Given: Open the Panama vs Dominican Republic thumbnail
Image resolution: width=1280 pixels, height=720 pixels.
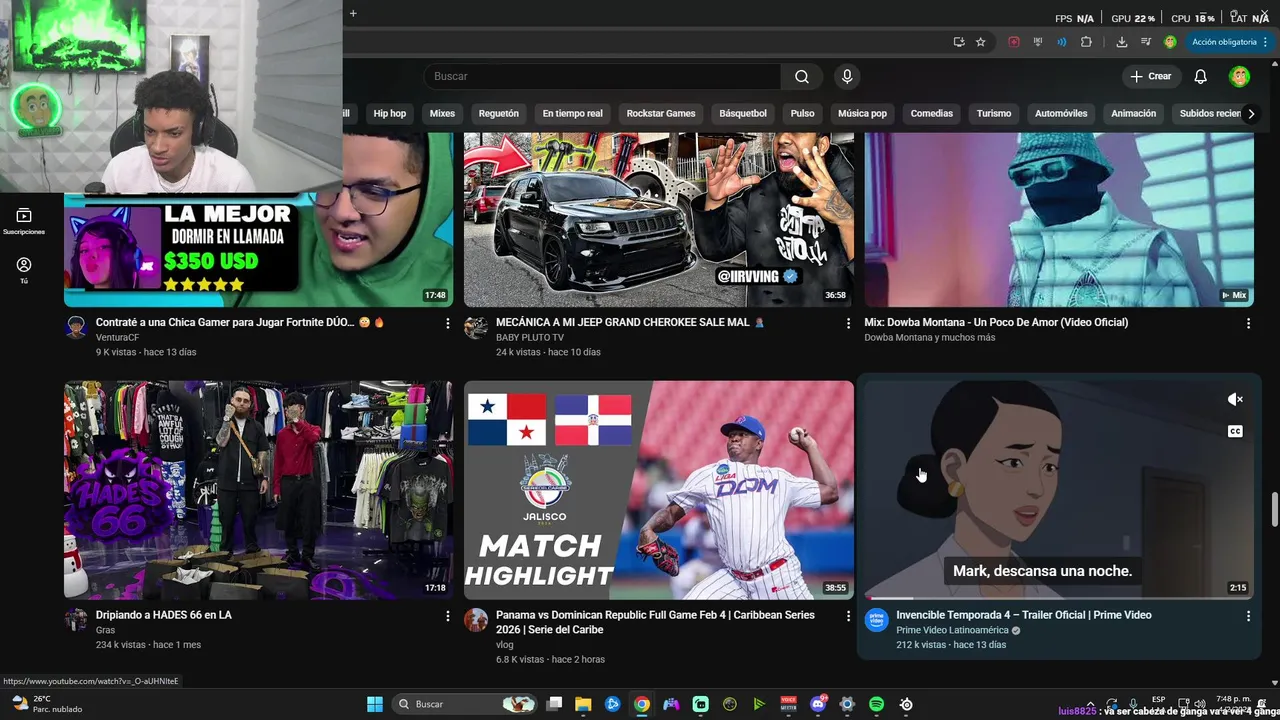Looking at the screenshot, I should (x=659, y=490).
